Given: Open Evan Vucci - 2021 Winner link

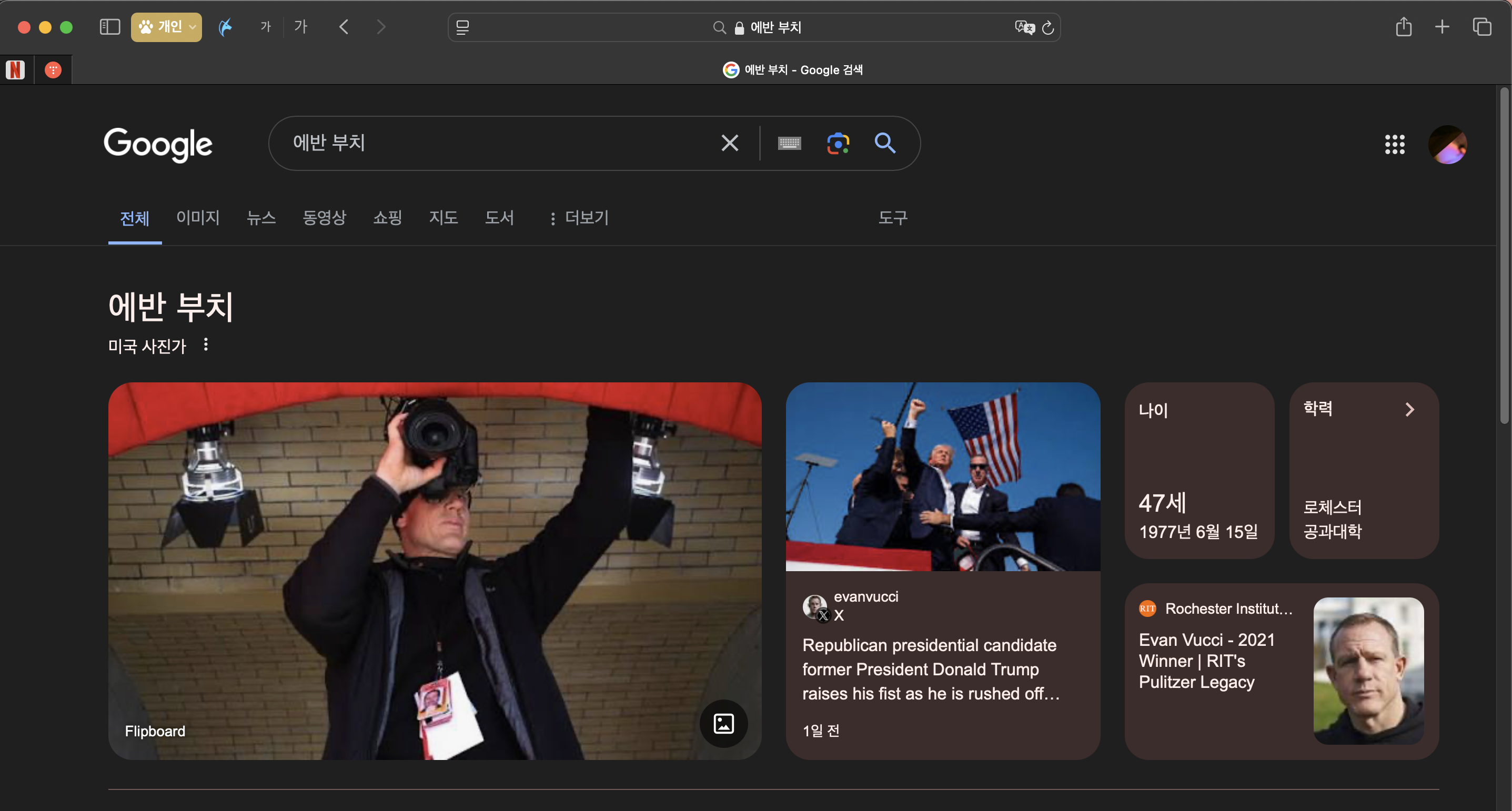Looking at the screenshot, I should click(1207, 661).
